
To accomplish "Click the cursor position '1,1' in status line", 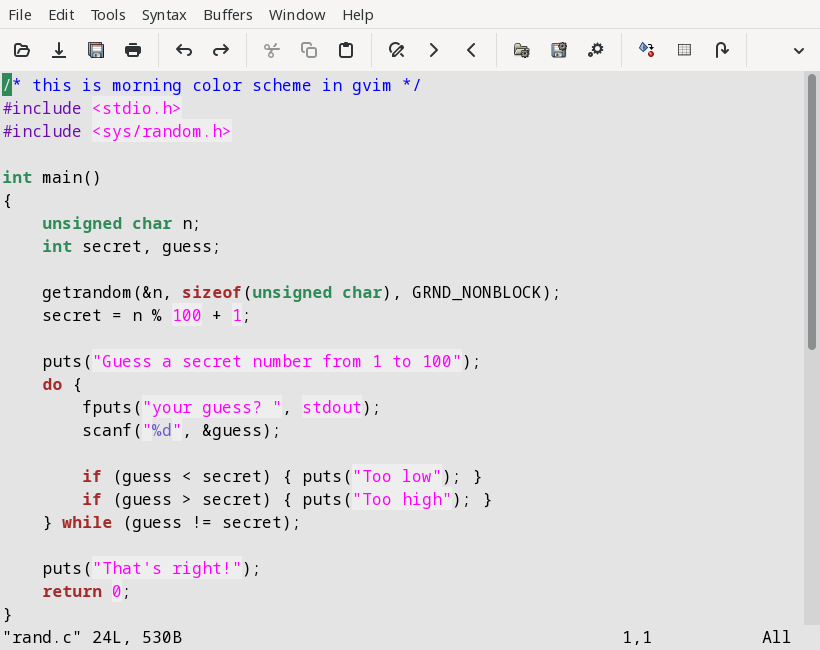I will 637,637.
